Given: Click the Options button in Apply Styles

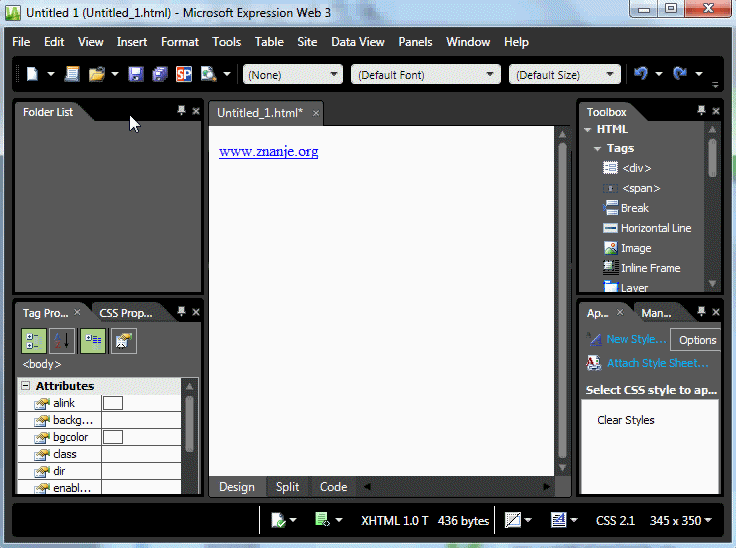Looking at the screenshot, I should click(x=697, y=340).
